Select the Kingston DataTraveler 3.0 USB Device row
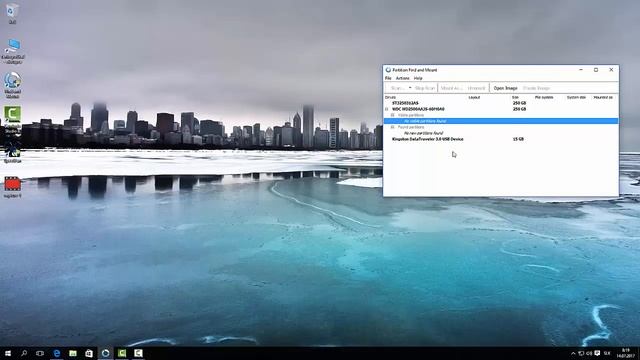640x360 pixels. [501, 139]
